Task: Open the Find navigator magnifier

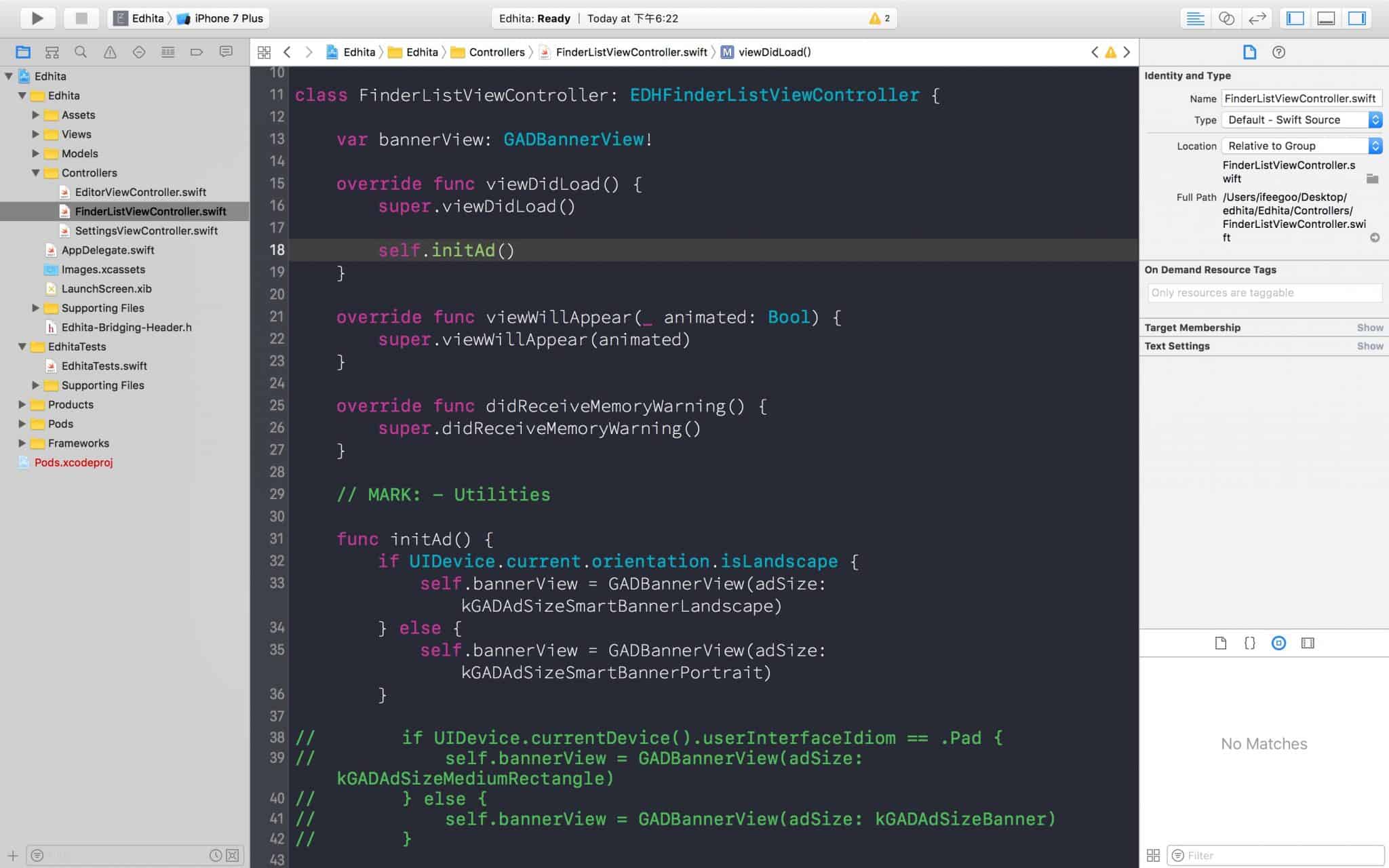Action: [x=81, y=52]
